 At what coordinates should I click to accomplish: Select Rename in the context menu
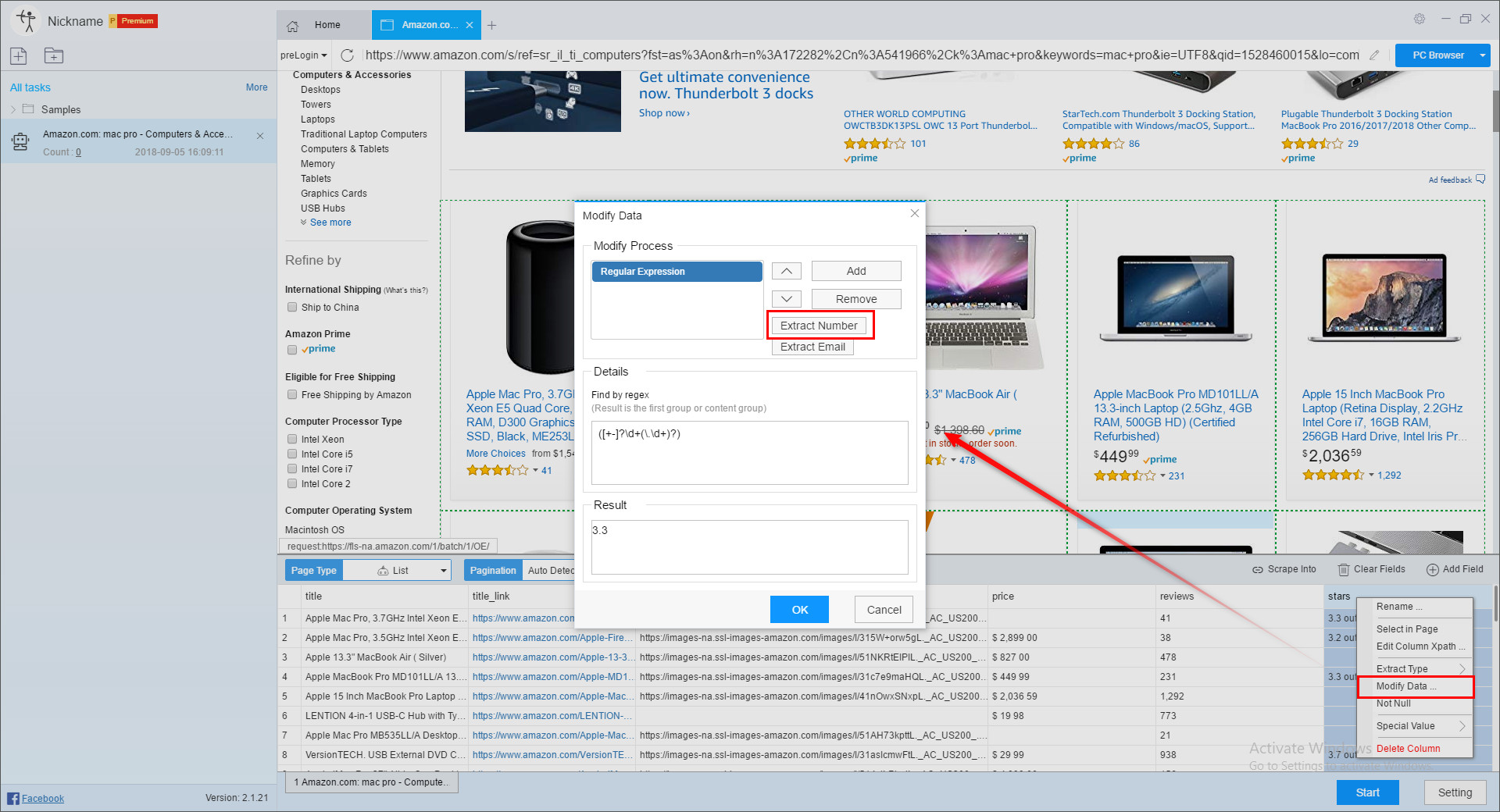(1416, 607)
